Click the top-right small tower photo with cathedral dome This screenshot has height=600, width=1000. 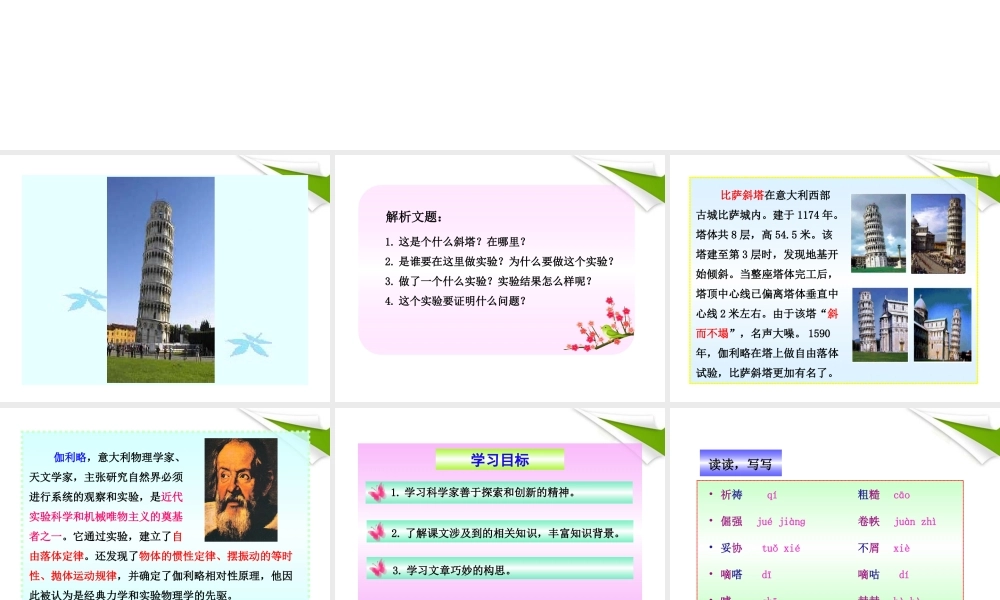938,233
